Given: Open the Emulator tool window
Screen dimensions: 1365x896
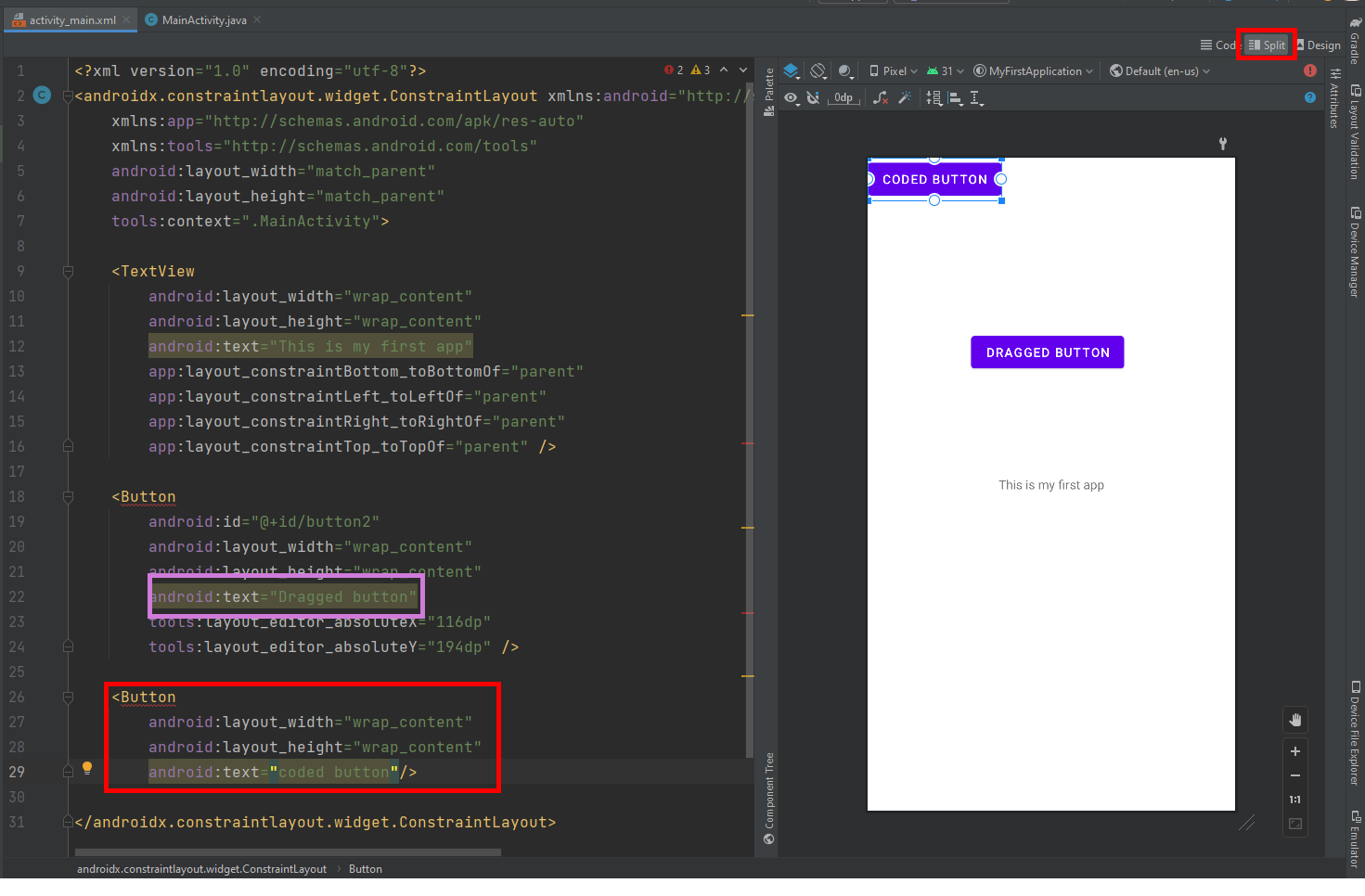Looking at the screenshot, I should (x=1355, y=840).
